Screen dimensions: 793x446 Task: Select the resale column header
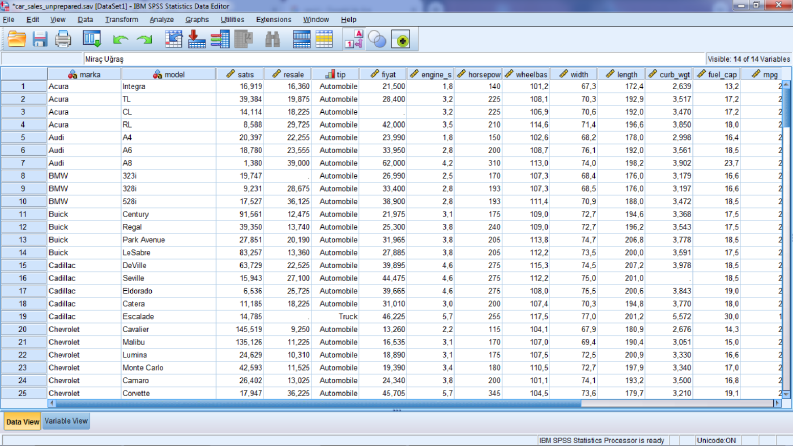coord(287,74)
